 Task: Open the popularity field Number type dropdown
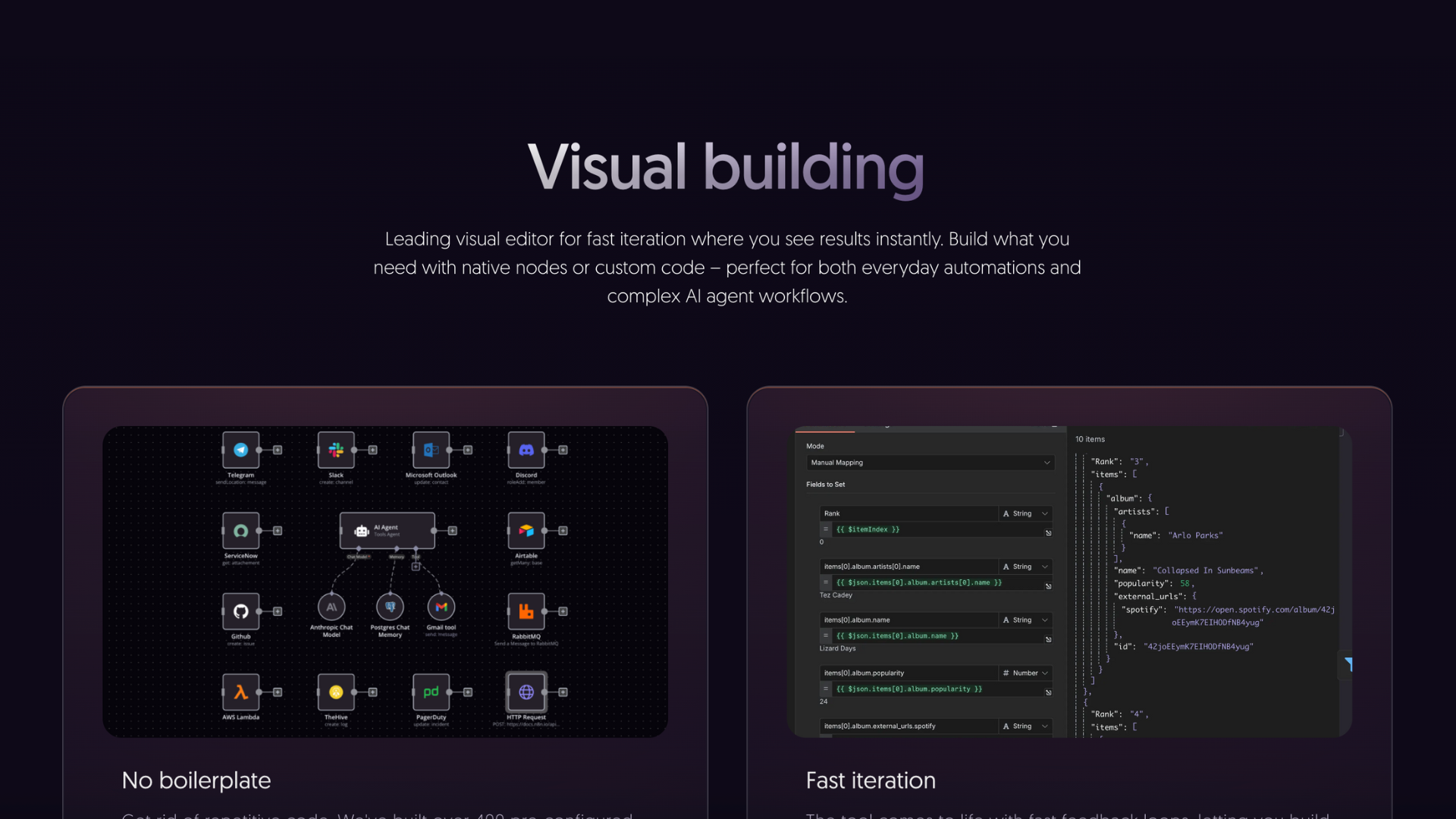(1025, 673)
